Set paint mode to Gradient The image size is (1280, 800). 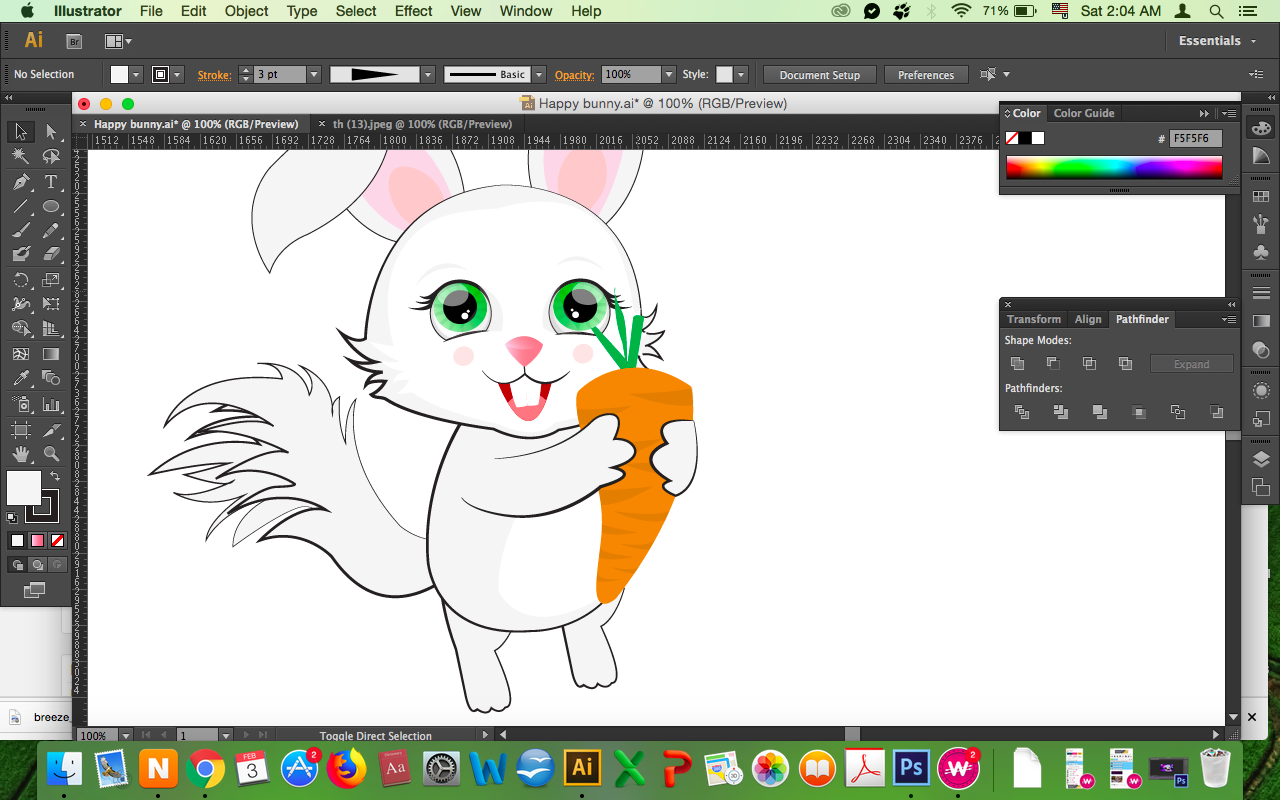(x=37, y=541)
